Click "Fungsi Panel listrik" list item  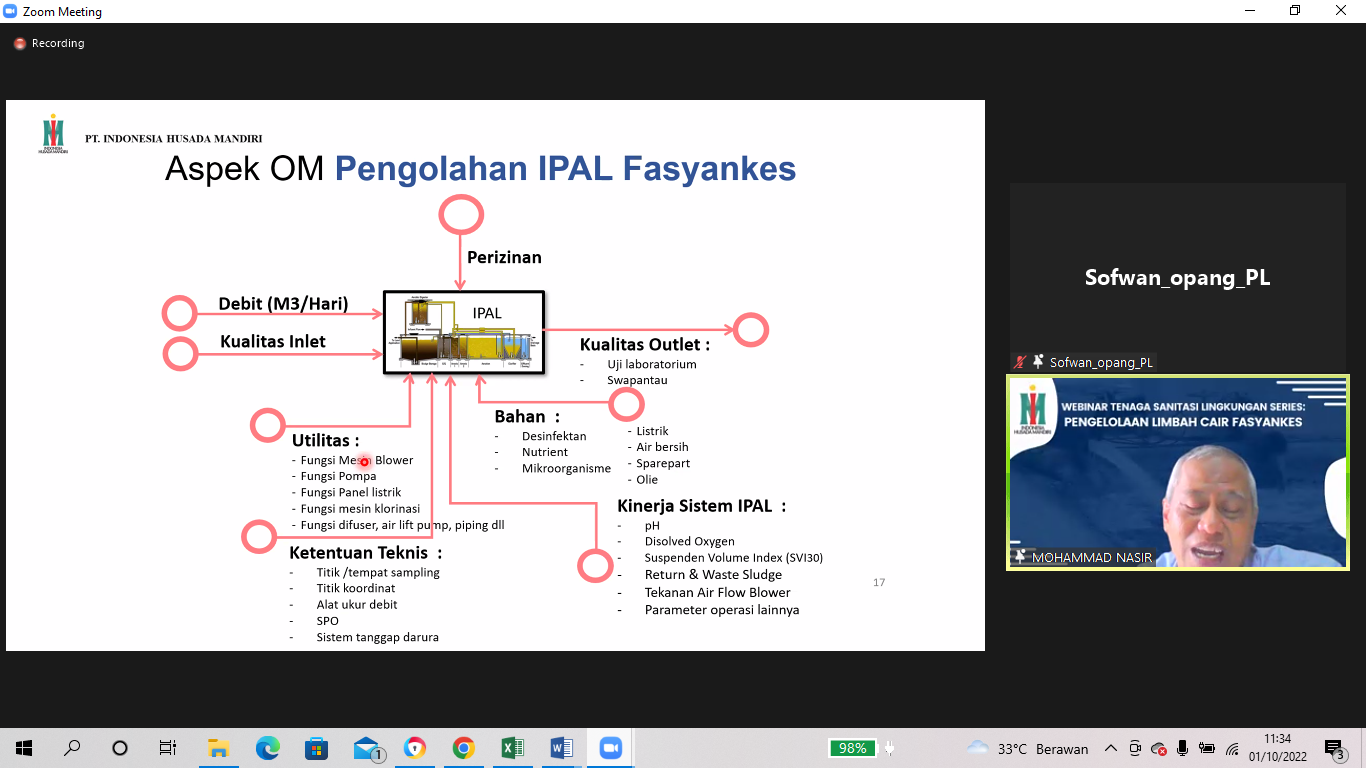(x=351, y=492)
